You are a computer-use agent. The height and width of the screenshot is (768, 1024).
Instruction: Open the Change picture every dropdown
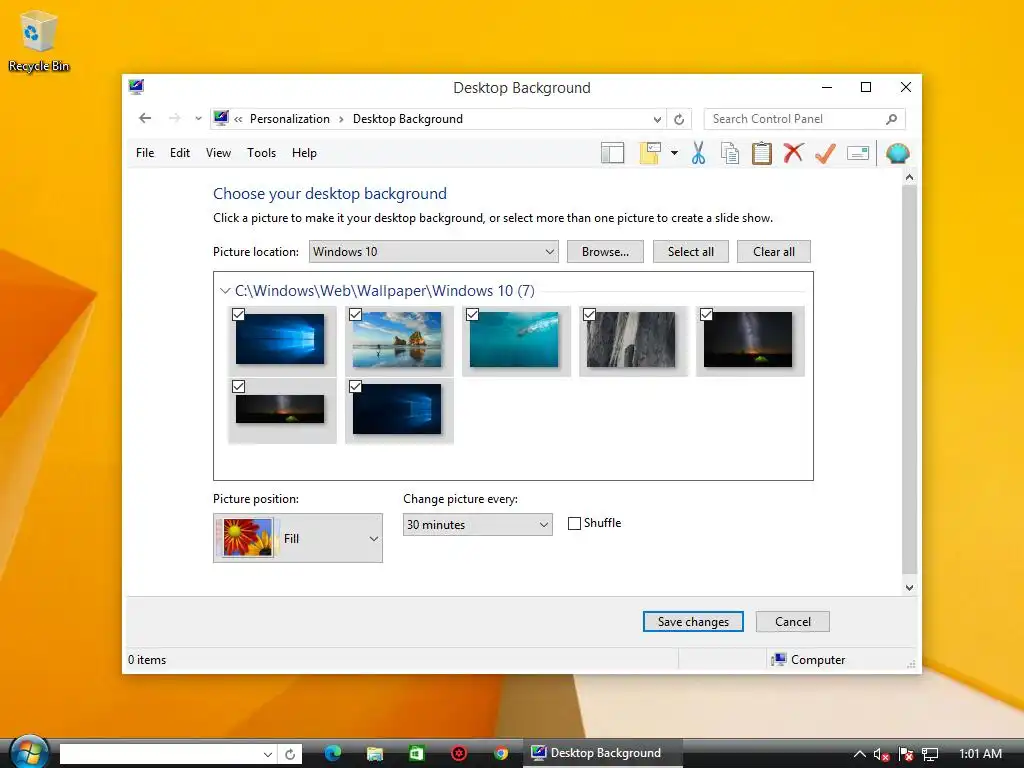point(477,524)
